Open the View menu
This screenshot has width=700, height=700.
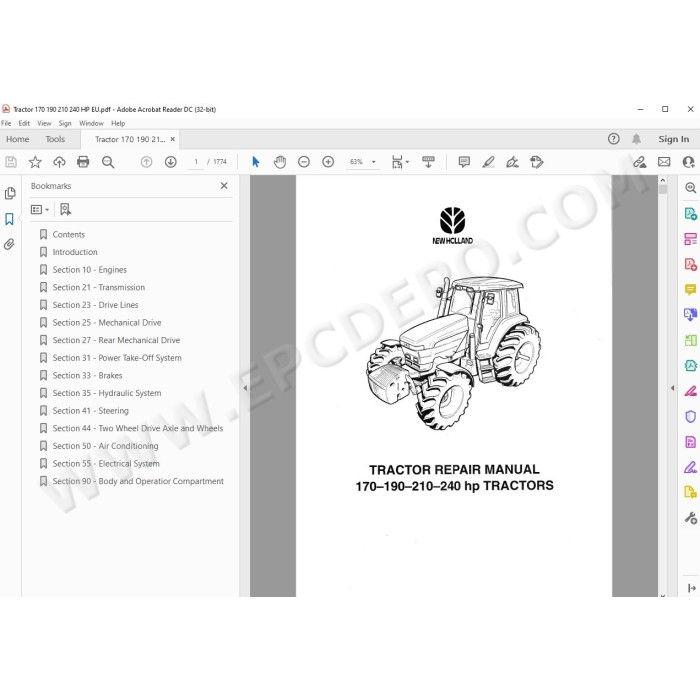44,123
